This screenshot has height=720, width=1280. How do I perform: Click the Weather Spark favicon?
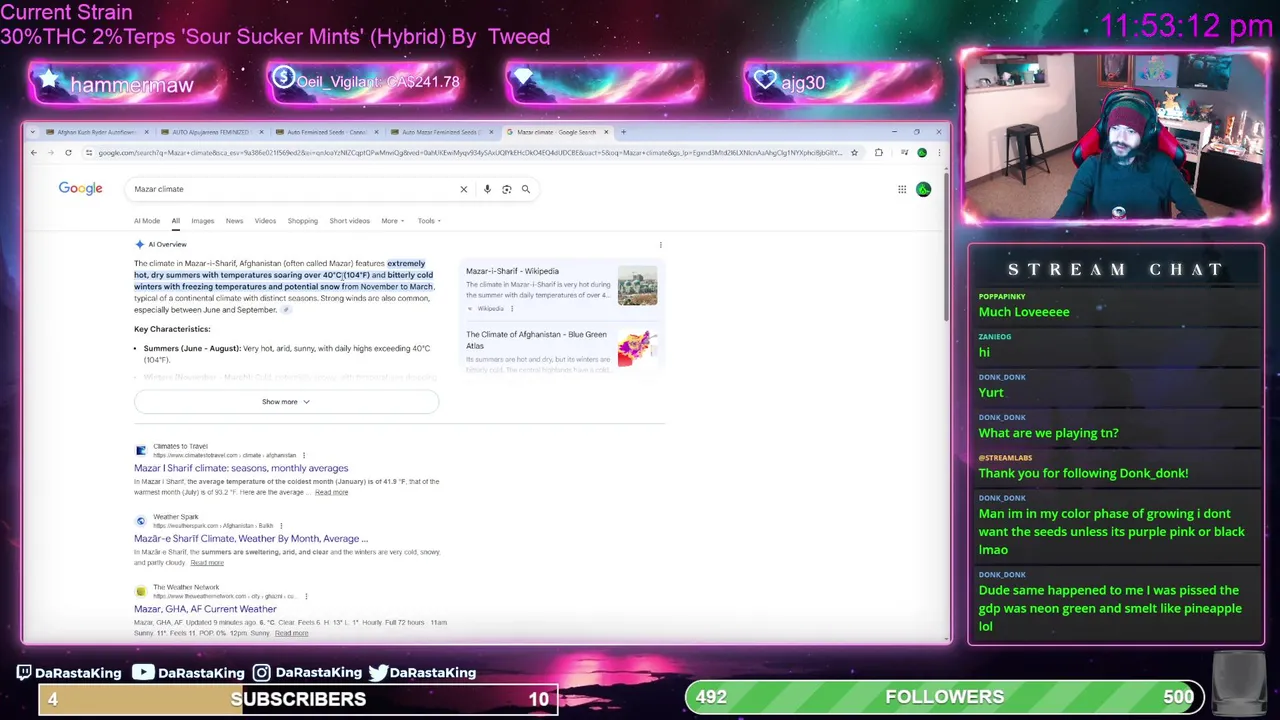pyautogui.click(x=141, y=521)
